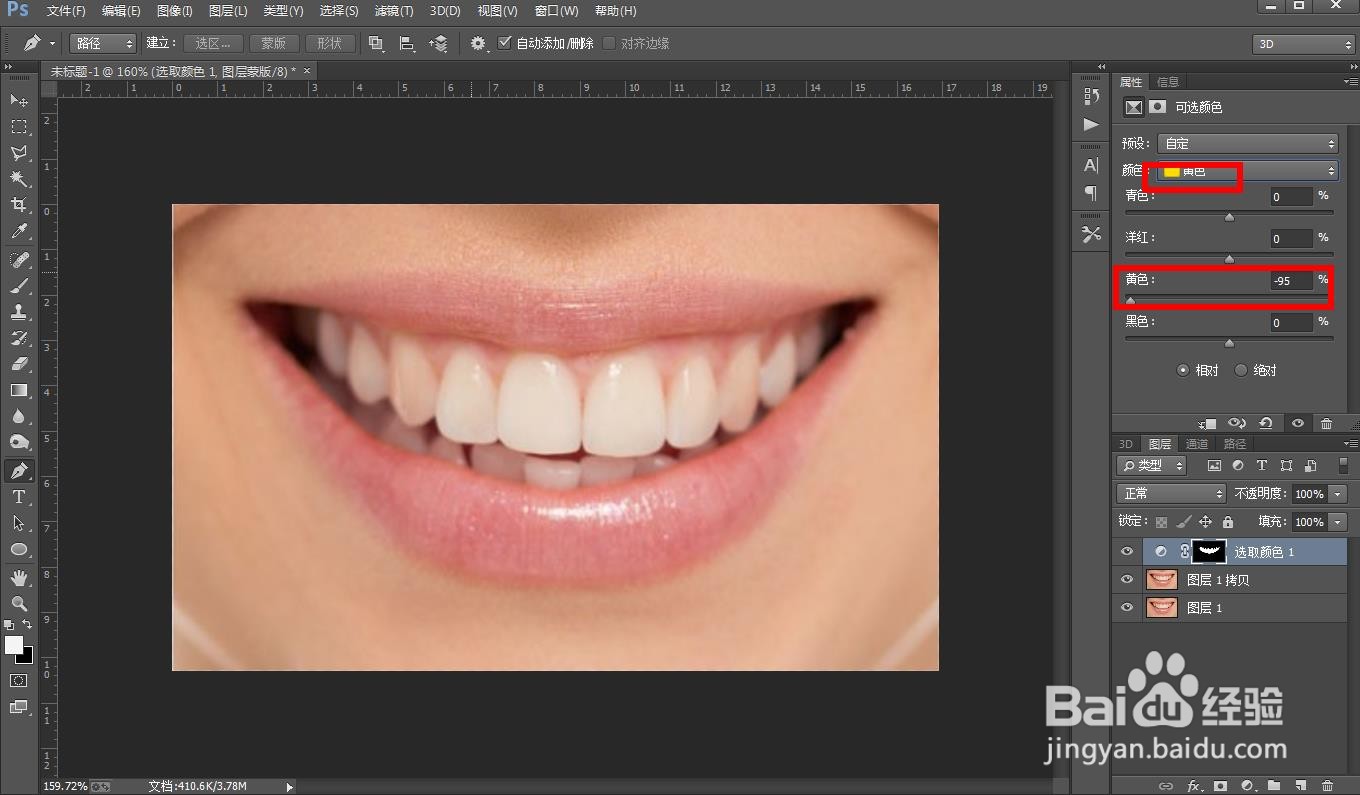The width and height of the screenshot is (1360, 795).
Task: Open layer styles fx menu
Action: point(1193,786)
